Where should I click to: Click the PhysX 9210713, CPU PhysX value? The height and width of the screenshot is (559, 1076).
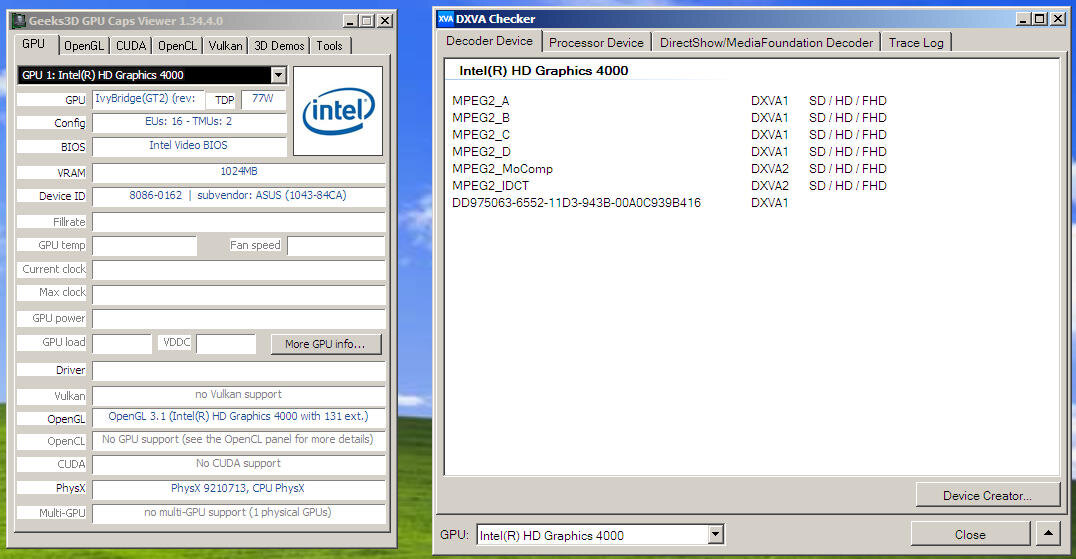click(237, 488)
